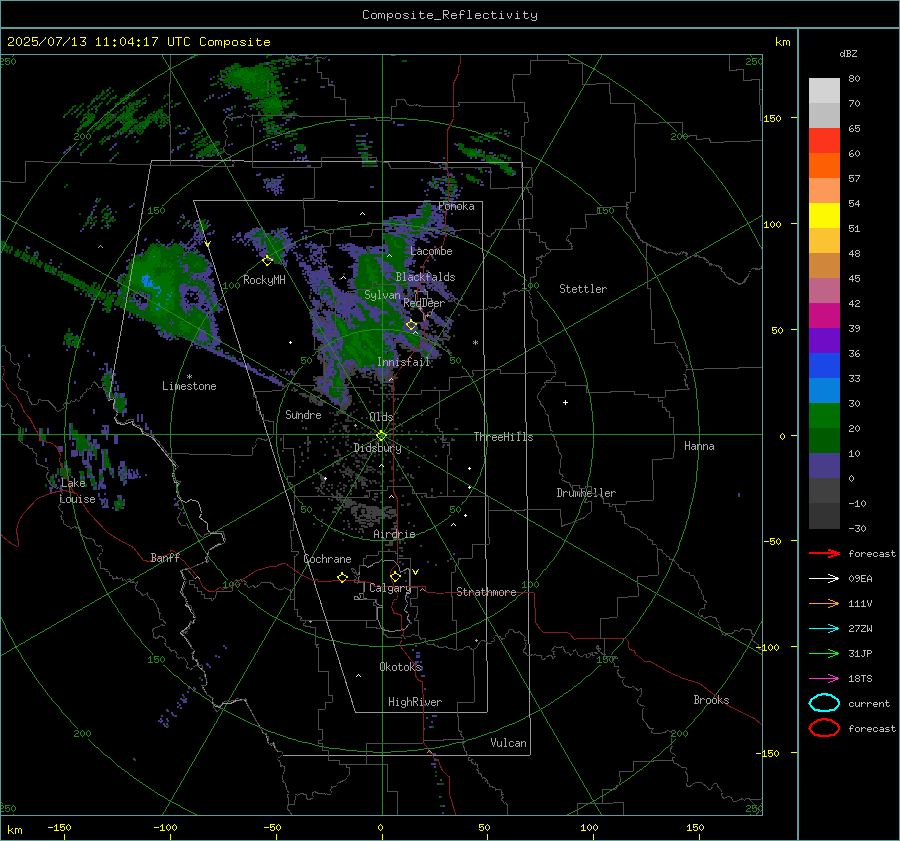The height and width of the screenshot is (841, 900).
Task: Click the yellow diamond marker below RedDeer
Action: coord(412,325)
